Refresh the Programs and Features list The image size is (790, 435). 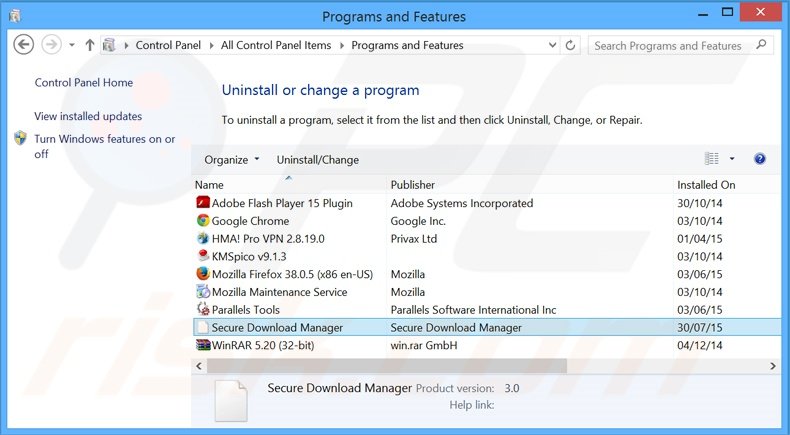[570, 45]
